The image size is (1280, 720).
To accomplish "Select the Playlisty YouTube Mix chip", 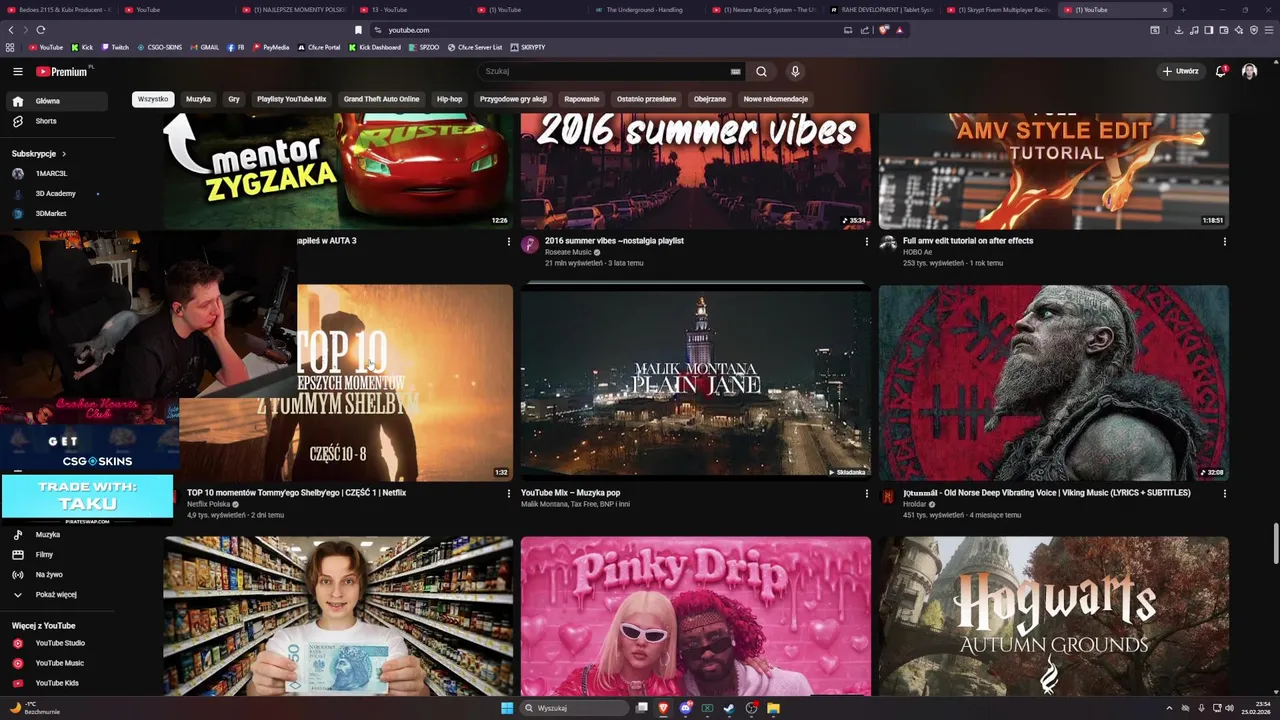I will pyautogui.click(x=292, y=99).
